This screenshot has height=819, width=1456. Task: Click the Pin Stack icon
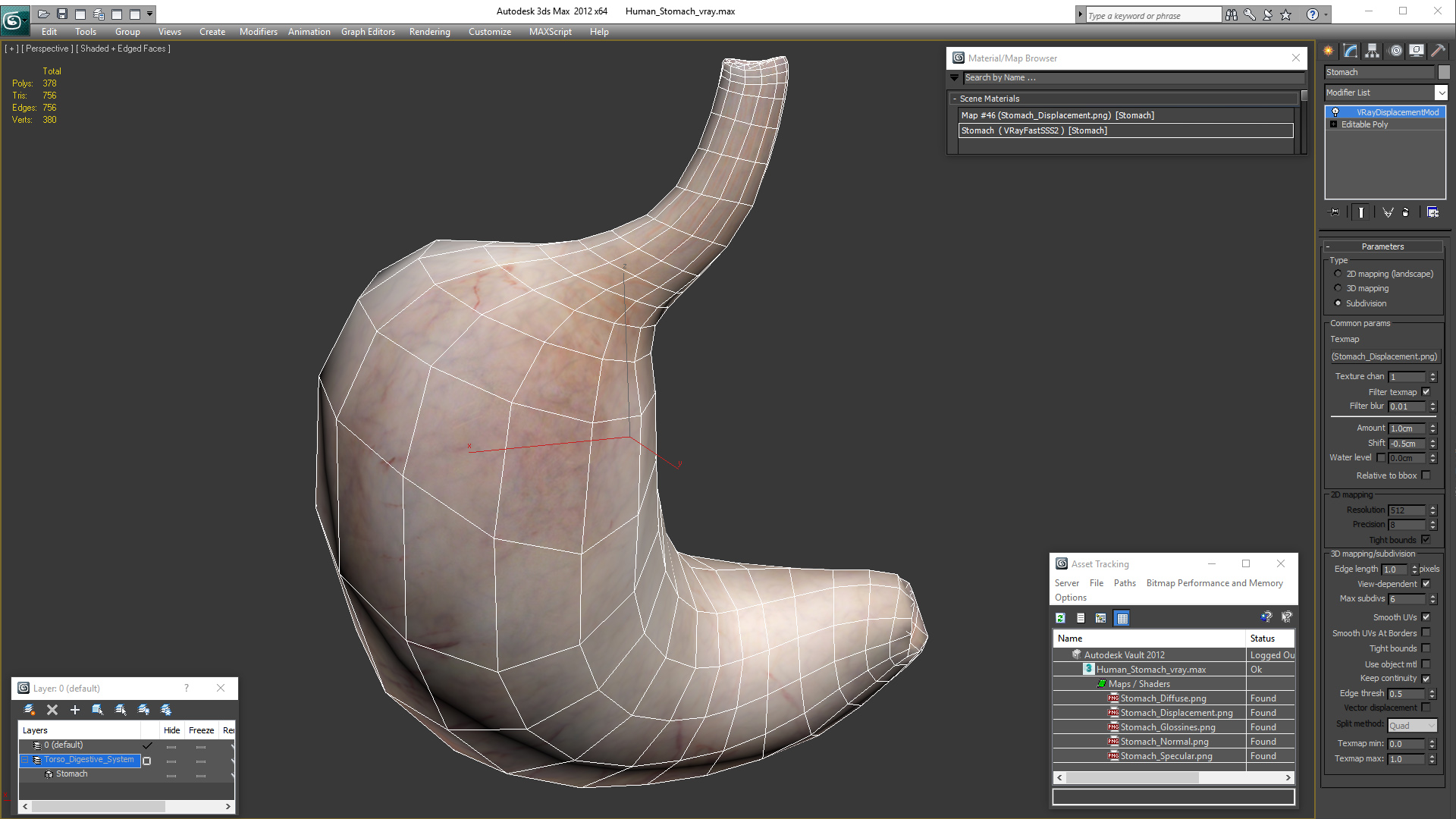click(1335, 212)
